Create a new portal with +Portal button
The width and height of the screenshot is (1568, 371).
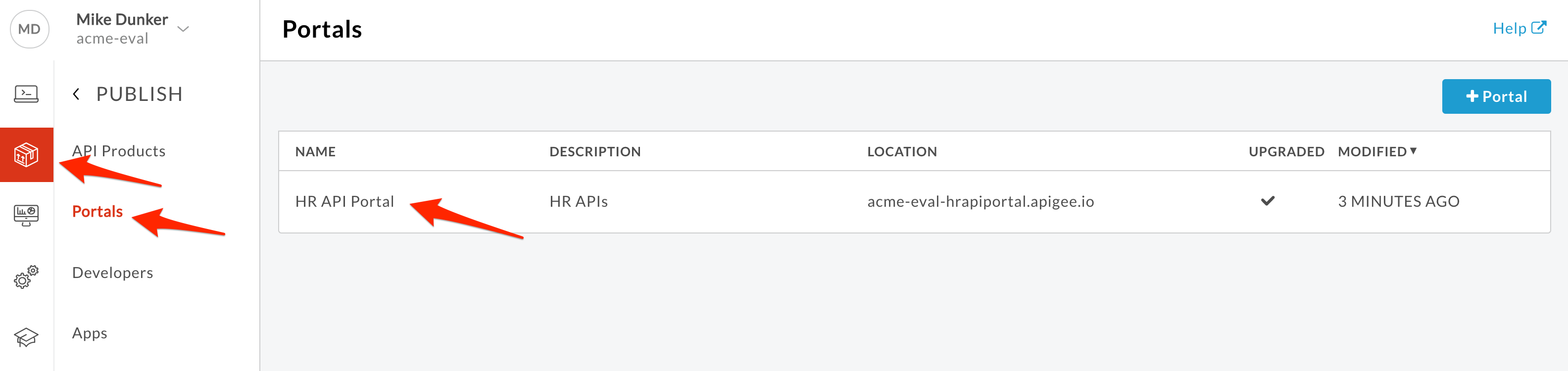click(1496, 96)
